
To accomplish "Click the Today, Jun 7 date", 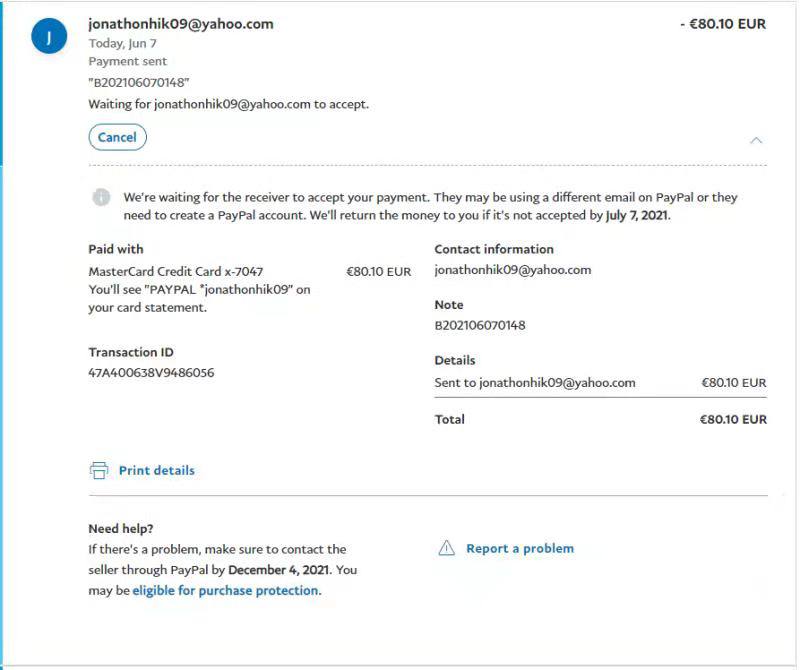I will point(122,44).
